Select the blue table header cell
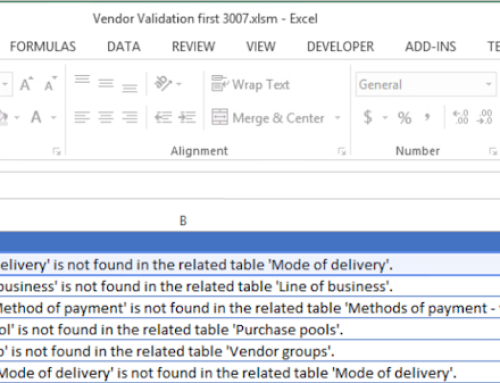 pyautogui.click(x=250, y=242)
